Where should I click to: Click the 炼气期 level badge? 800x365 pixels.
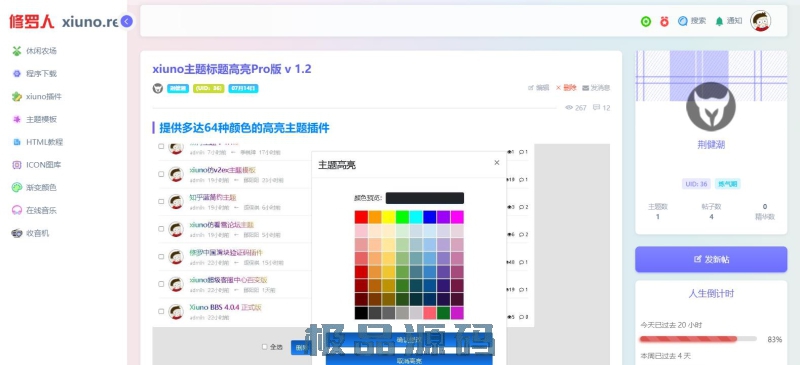[x=728, y=184]
